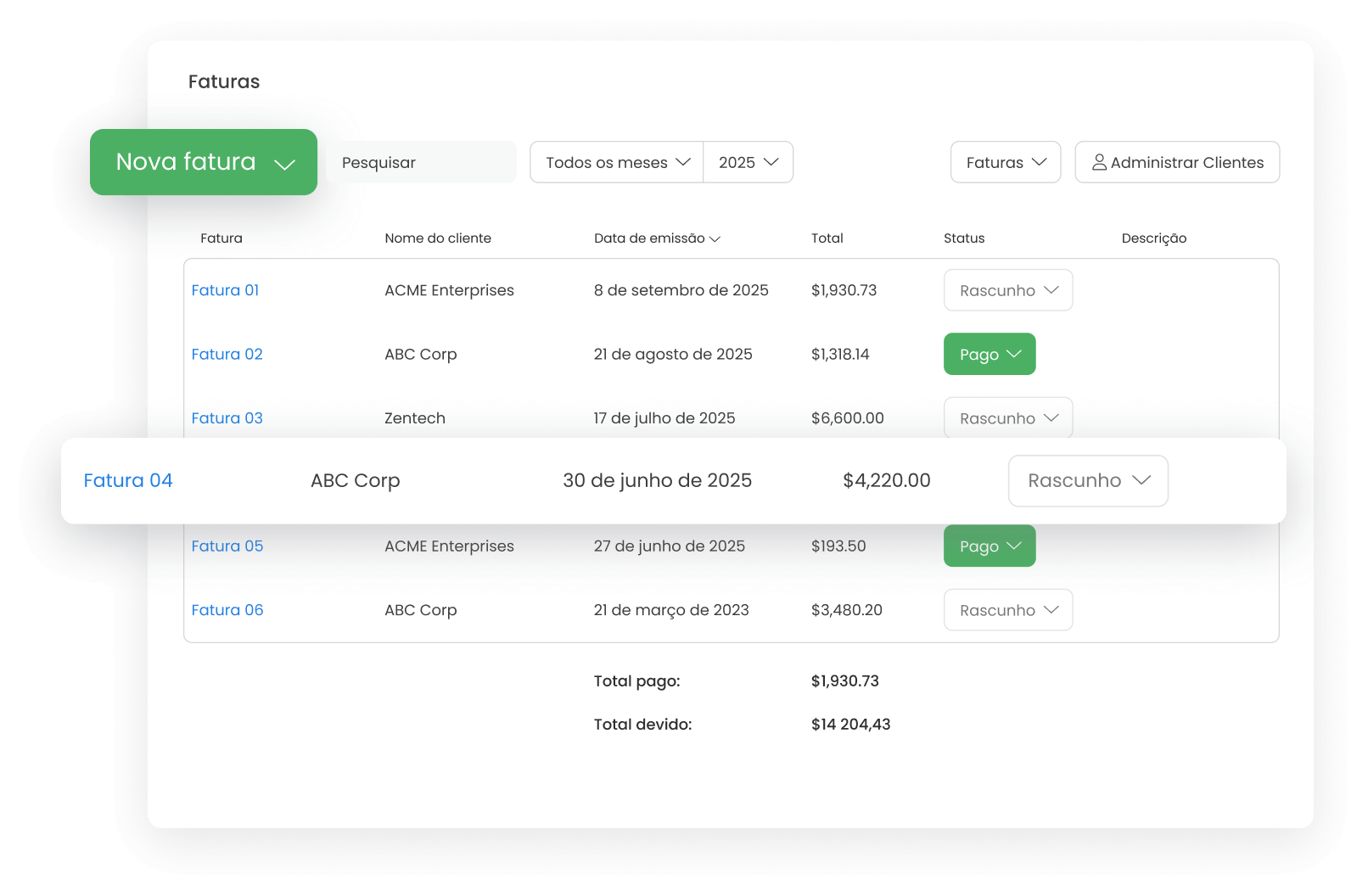Open the Fatura 03 link
The image size is (1368, 896).
227,418
